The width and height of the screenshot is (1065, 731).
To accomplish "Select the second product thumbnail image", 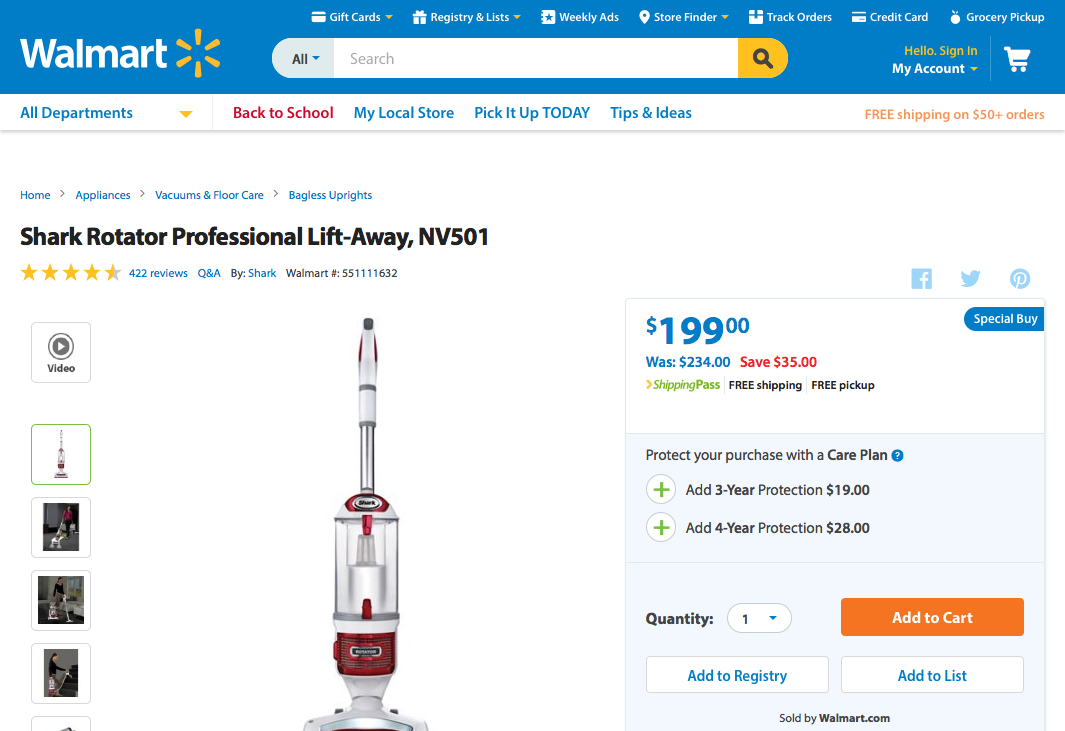I will [60, 527].
